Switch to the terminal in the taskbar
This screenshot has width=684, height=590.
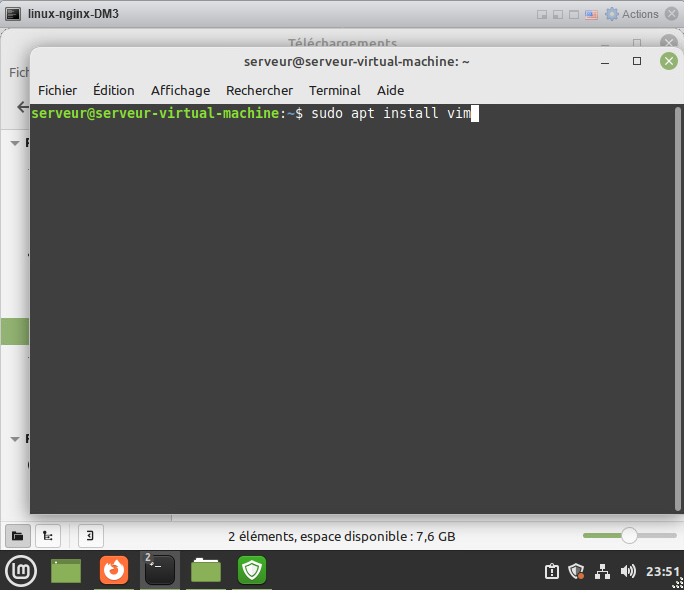tap(159, 570)
